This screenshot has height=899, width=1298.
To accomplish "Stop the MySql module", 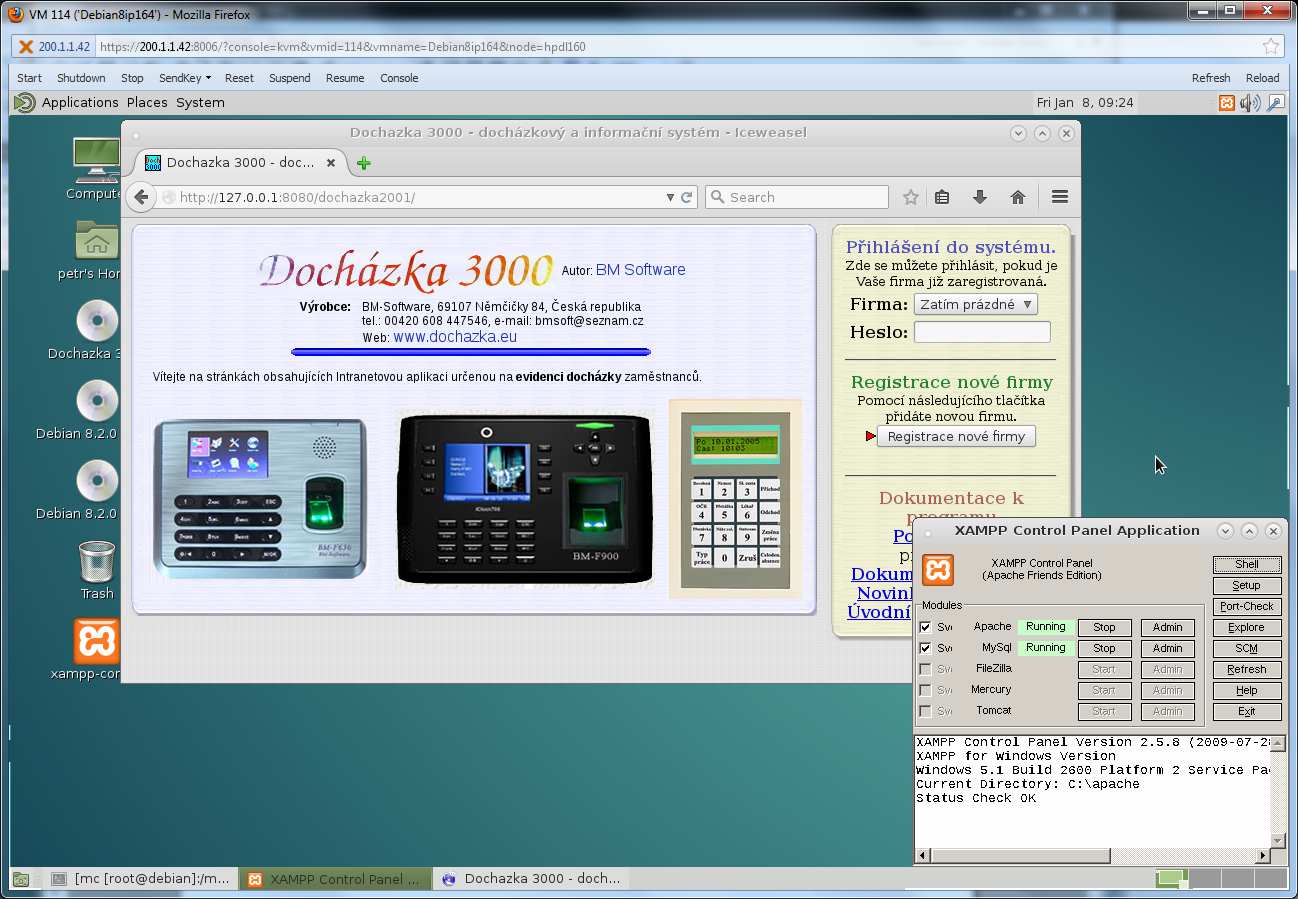I will click(1104, 648).
